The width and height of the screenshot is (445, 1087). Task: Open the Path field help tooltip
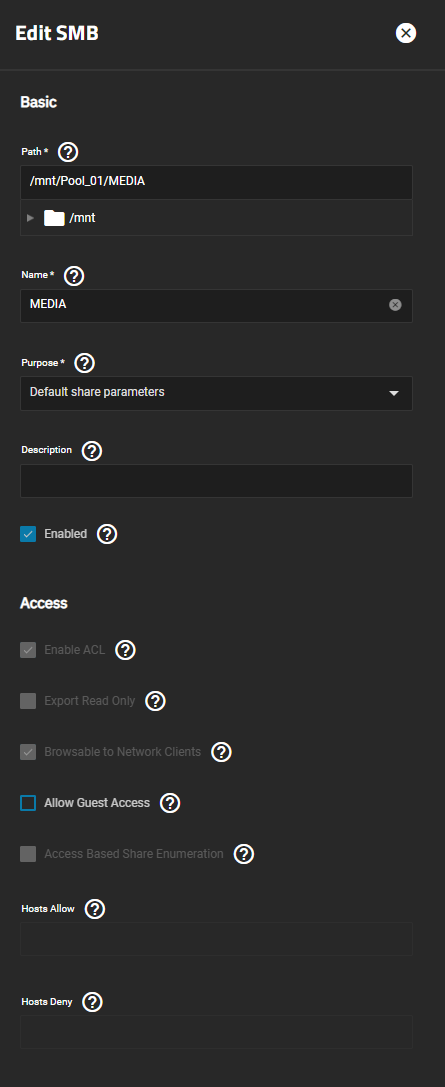pos(68,152)
